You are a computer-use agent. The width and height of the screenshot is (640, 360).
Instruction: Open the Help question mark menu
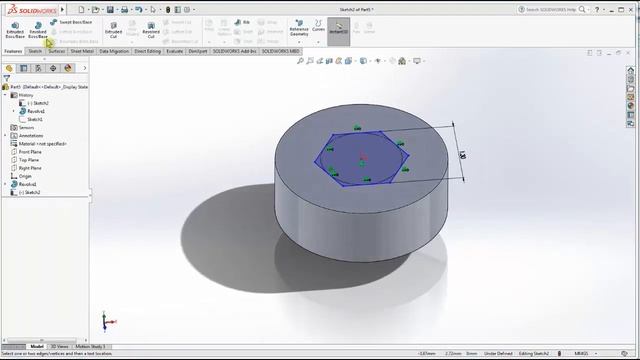click(597, 9)
